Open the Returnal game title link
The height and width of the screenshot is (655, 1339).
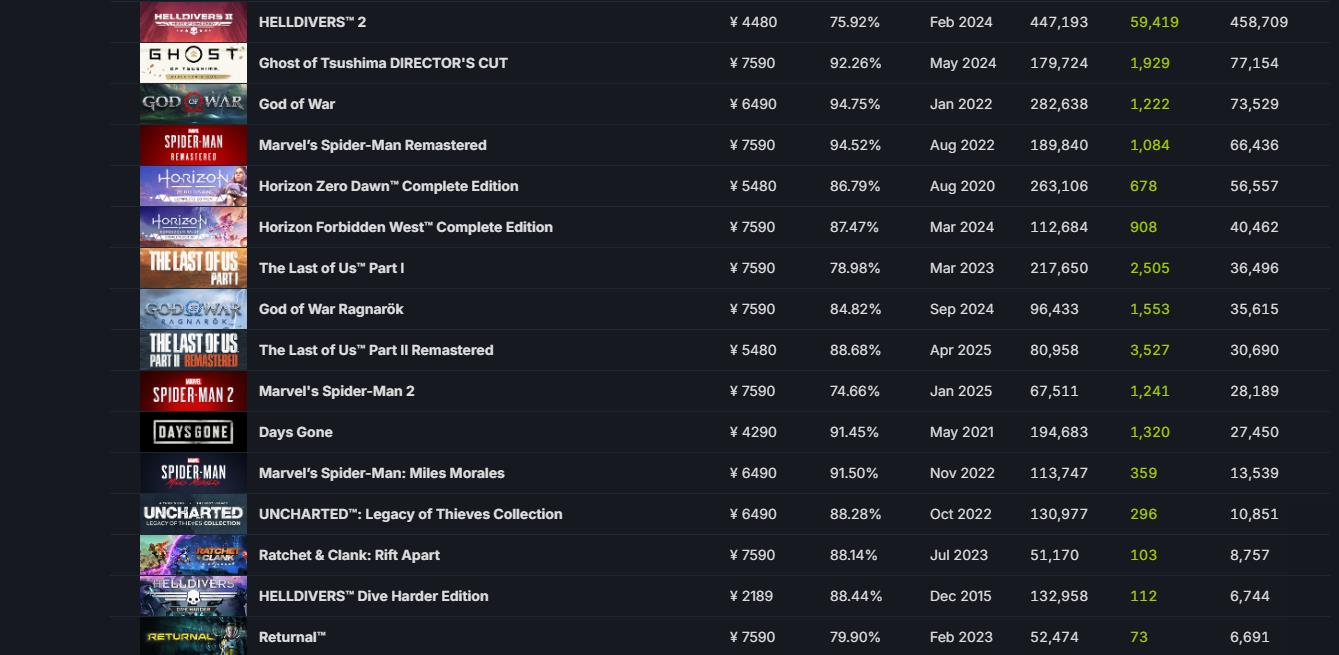tap(292, 637)
